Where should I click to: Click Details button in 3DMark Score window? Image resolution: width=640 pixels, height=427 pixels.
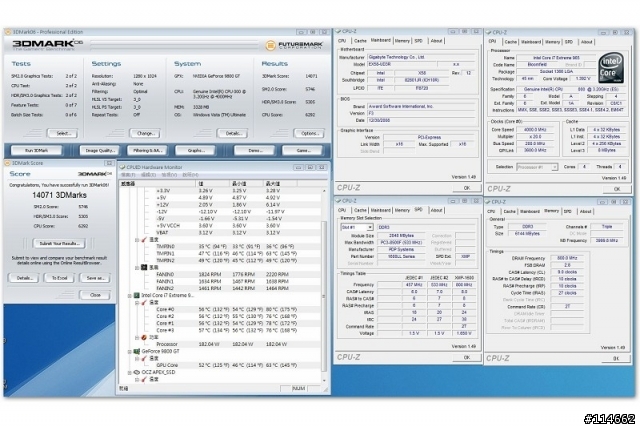click(x=24, y=278)
